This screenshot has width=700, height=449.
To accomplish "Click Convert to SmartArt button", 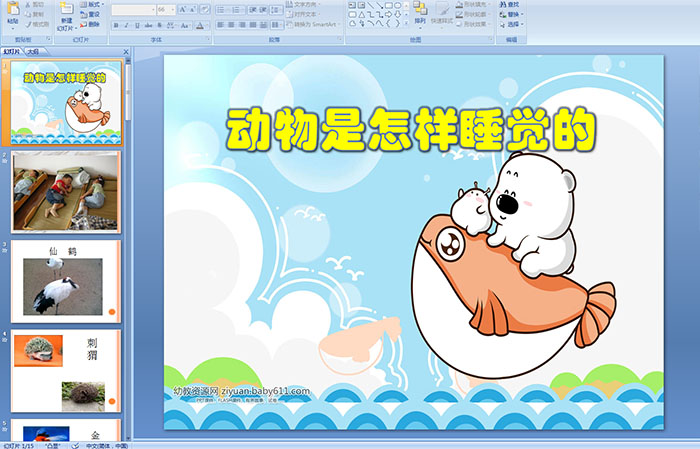I will pyautogui.click(x=313, y=24).
